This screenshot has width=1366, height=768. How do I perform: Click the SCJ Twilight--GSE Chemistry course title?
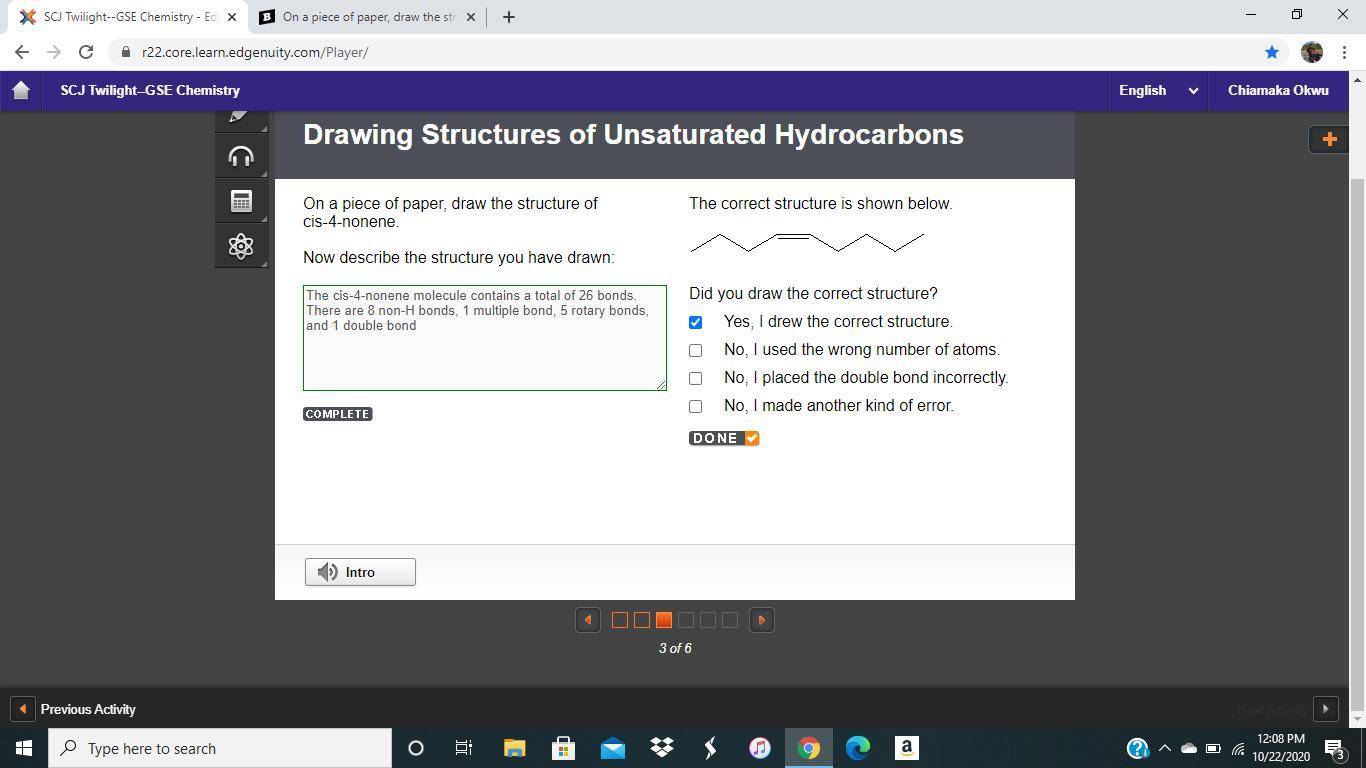tap(150, 90)
